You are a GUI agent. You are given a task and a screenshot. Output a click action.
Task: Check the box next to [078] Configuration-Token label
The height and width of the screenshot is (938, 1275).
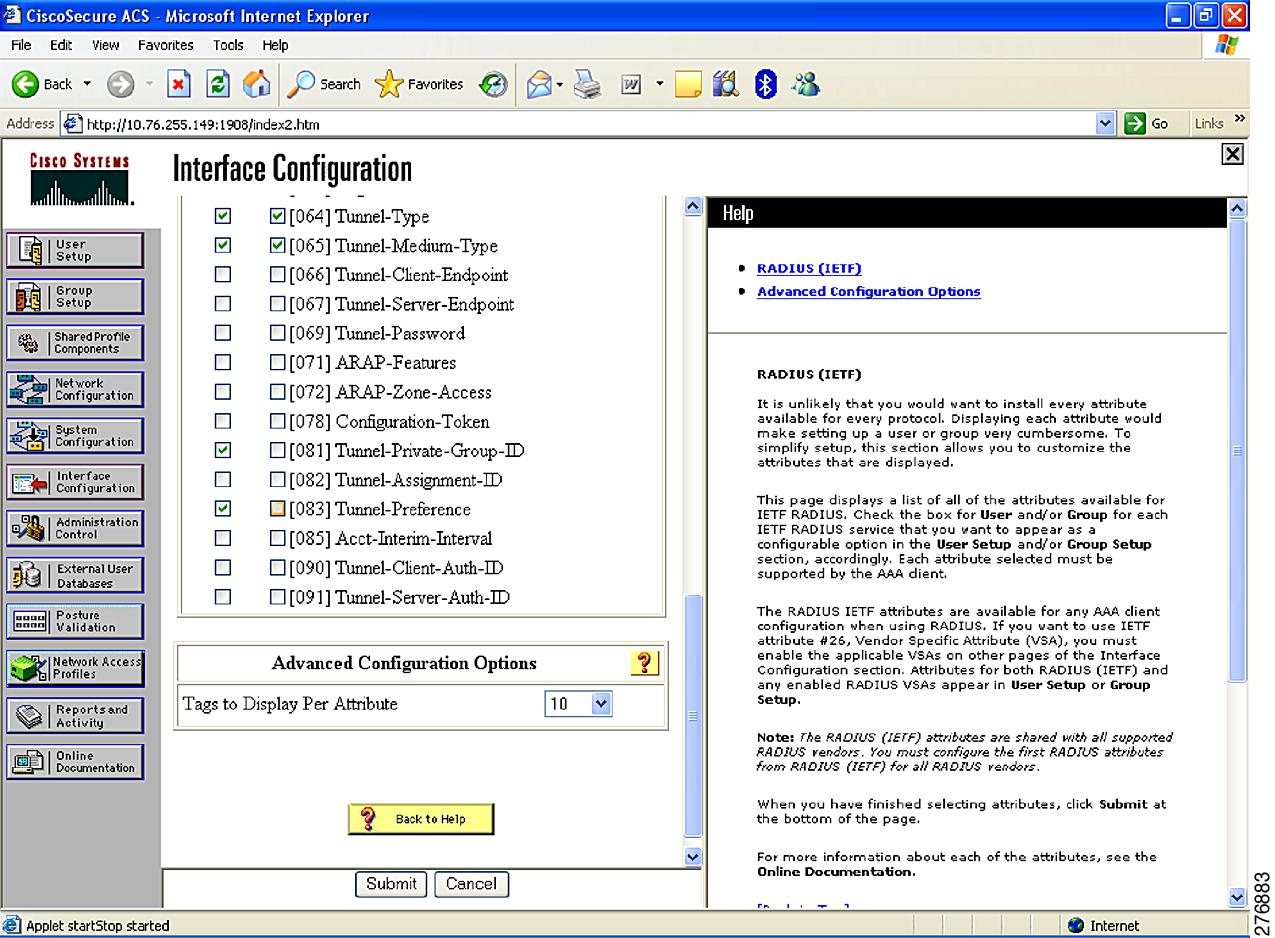coord(278,421)
